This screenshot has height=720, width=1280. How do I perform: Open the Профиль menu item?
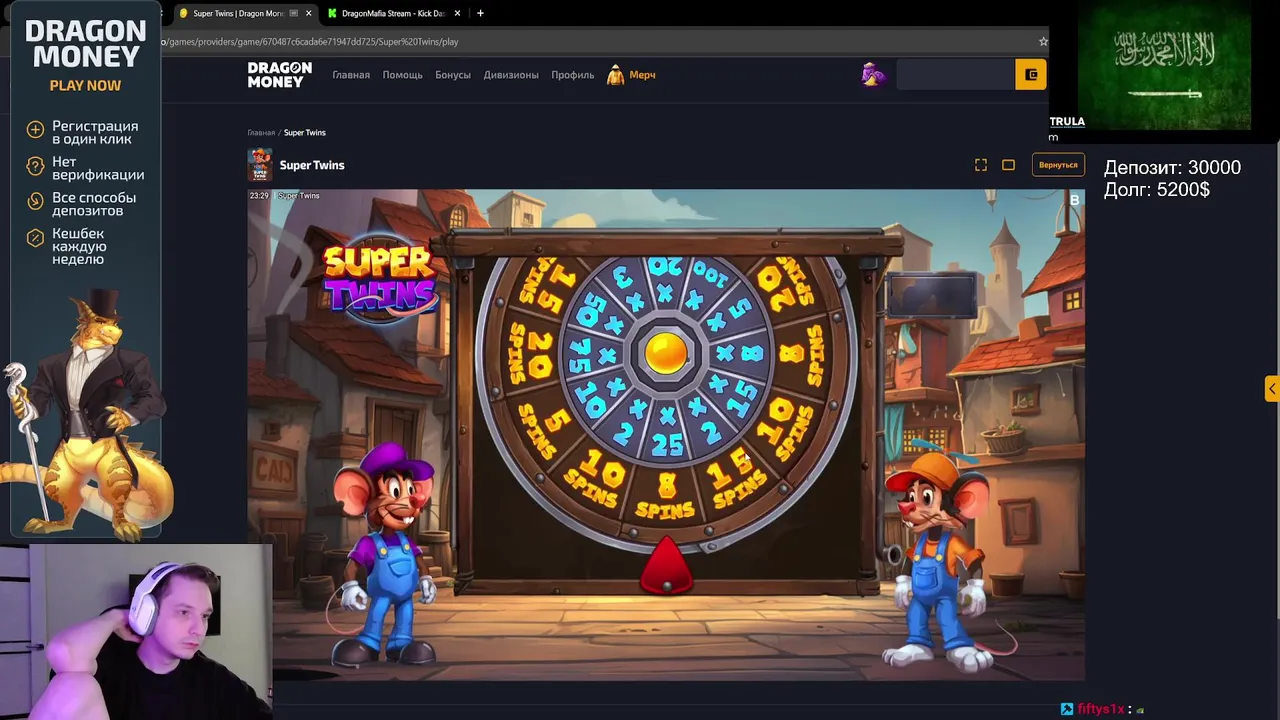point(573,75)
